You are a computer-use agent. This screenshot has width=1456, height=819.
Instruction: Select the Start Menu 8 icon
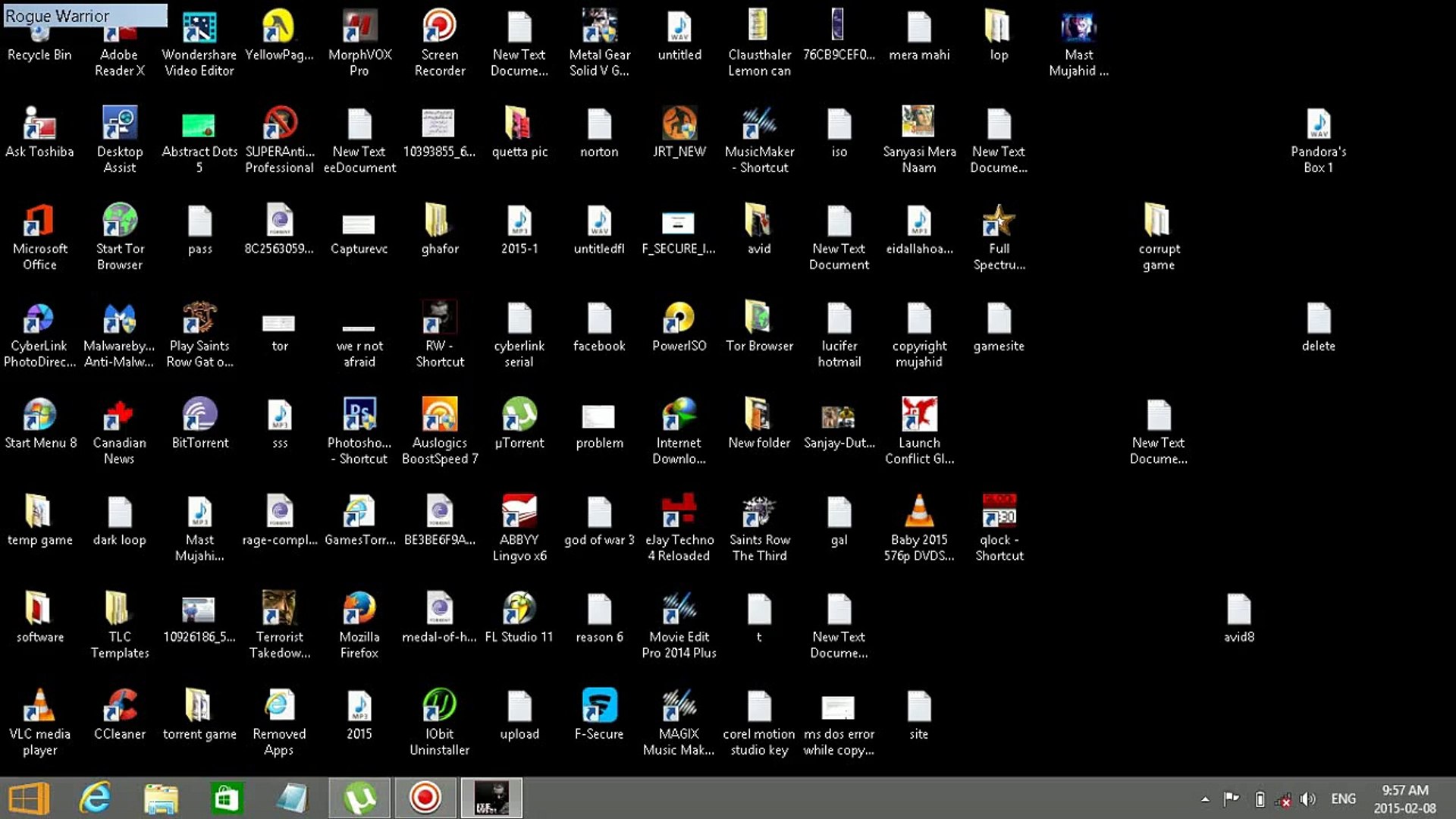(x=40, y=425)
